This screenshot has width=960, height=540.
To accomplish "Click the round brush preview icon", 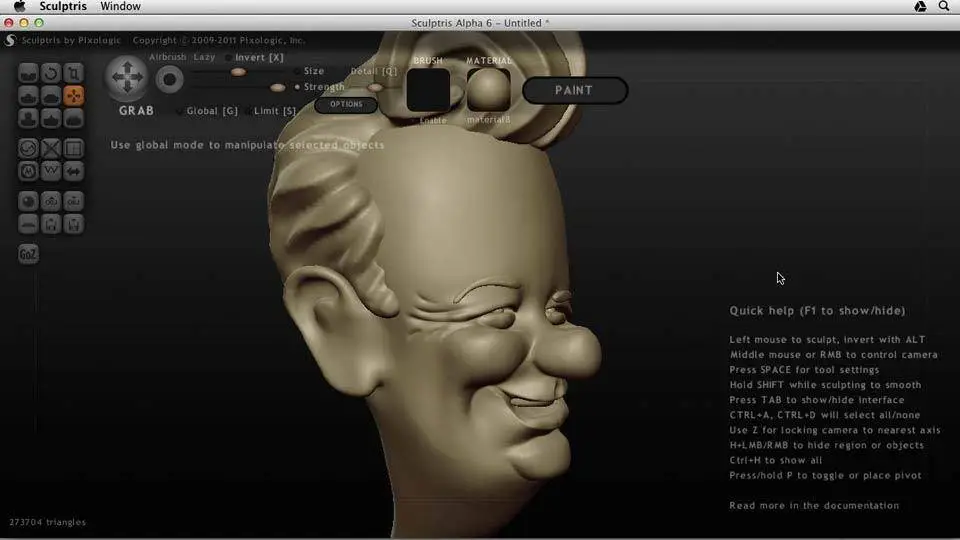I will (x=170, y=80).
